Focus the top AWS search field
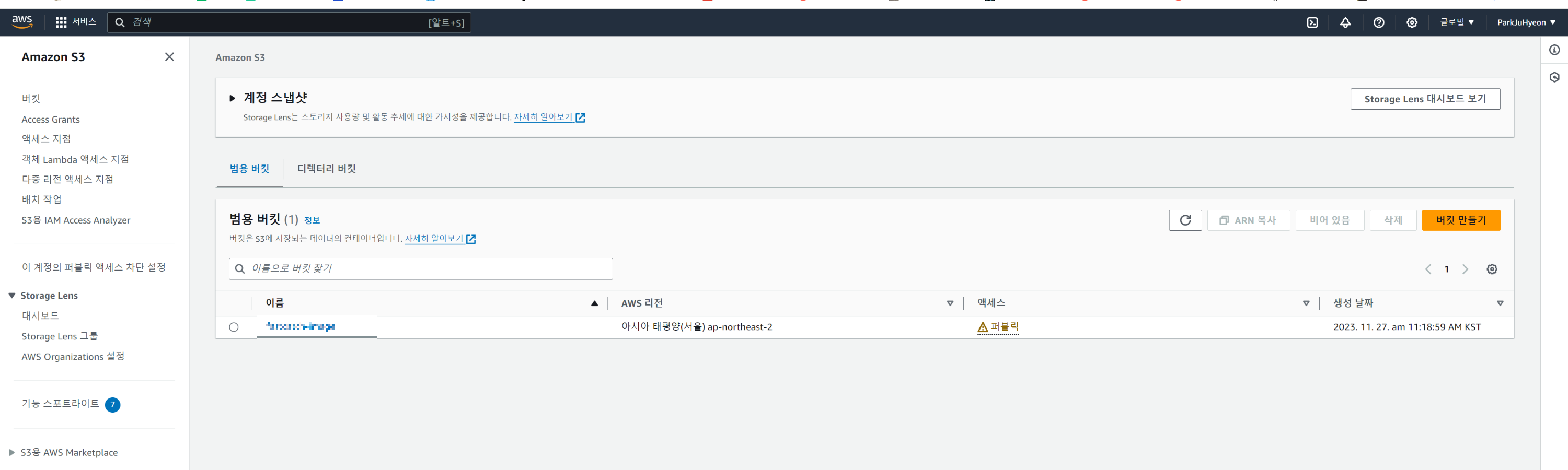This screenshot has width=1568, height=470. click(x=289, y=22)
